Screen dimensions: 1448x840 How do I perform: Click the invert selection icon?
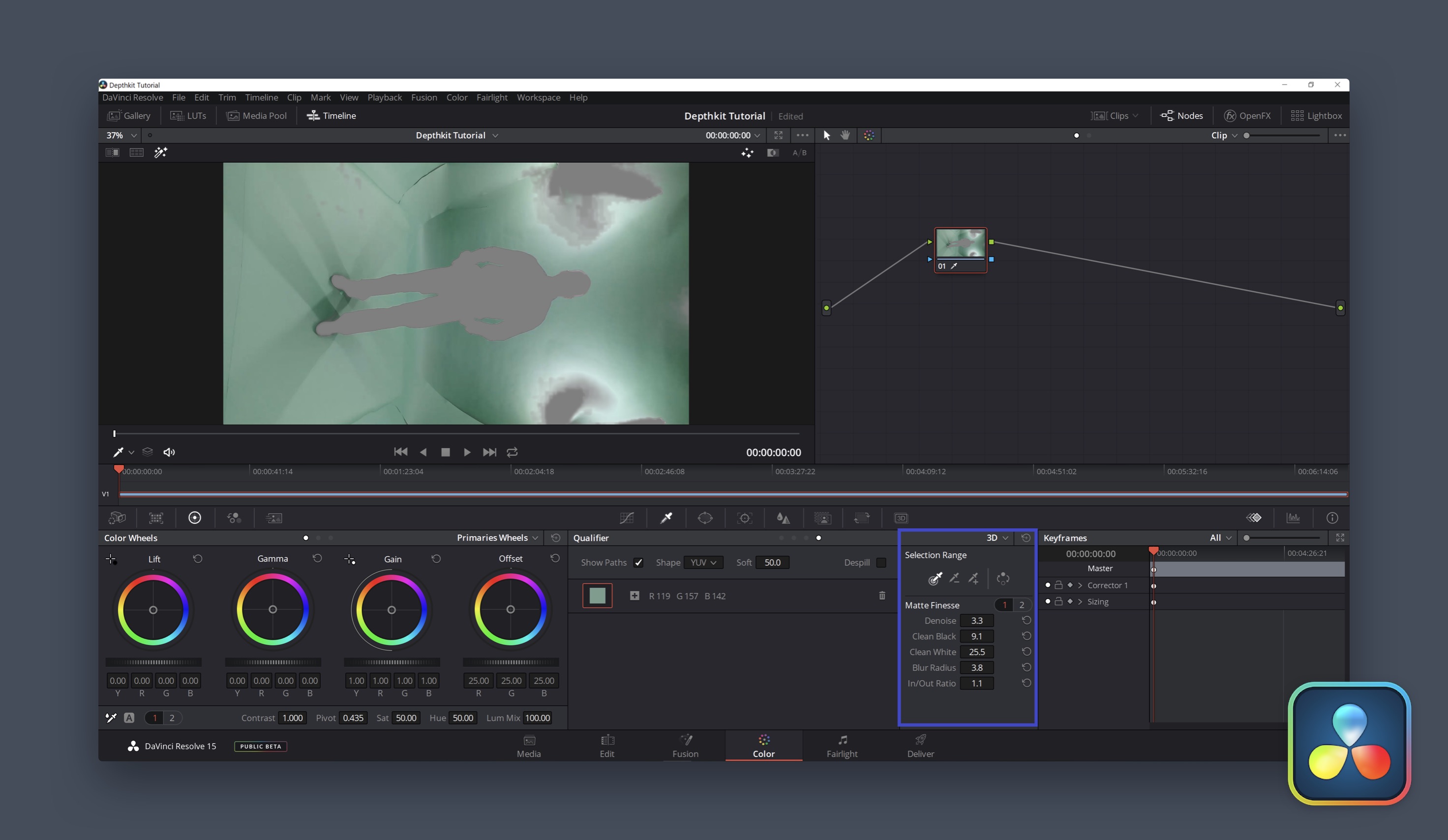point(1003,578)
